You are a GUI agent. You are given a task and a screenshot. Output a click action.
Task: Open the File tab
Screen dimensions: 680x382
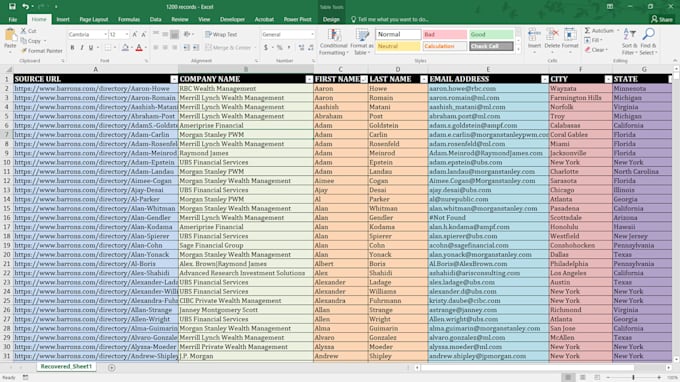13,20
